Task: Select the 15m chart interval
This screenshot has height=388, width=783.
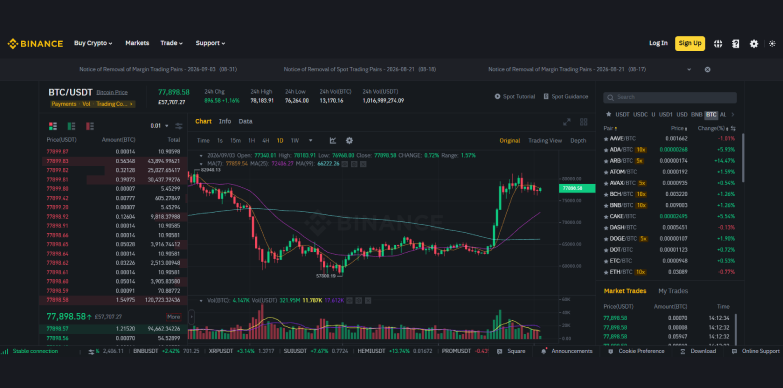Action: (235, 140)
